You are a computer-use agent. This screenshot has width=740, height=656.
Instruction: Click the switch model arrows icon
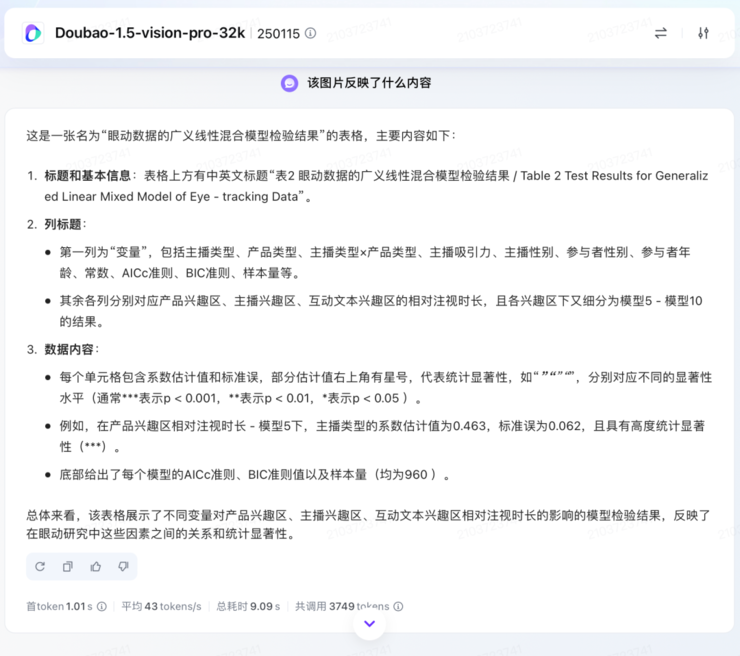[x=660, y=33]
